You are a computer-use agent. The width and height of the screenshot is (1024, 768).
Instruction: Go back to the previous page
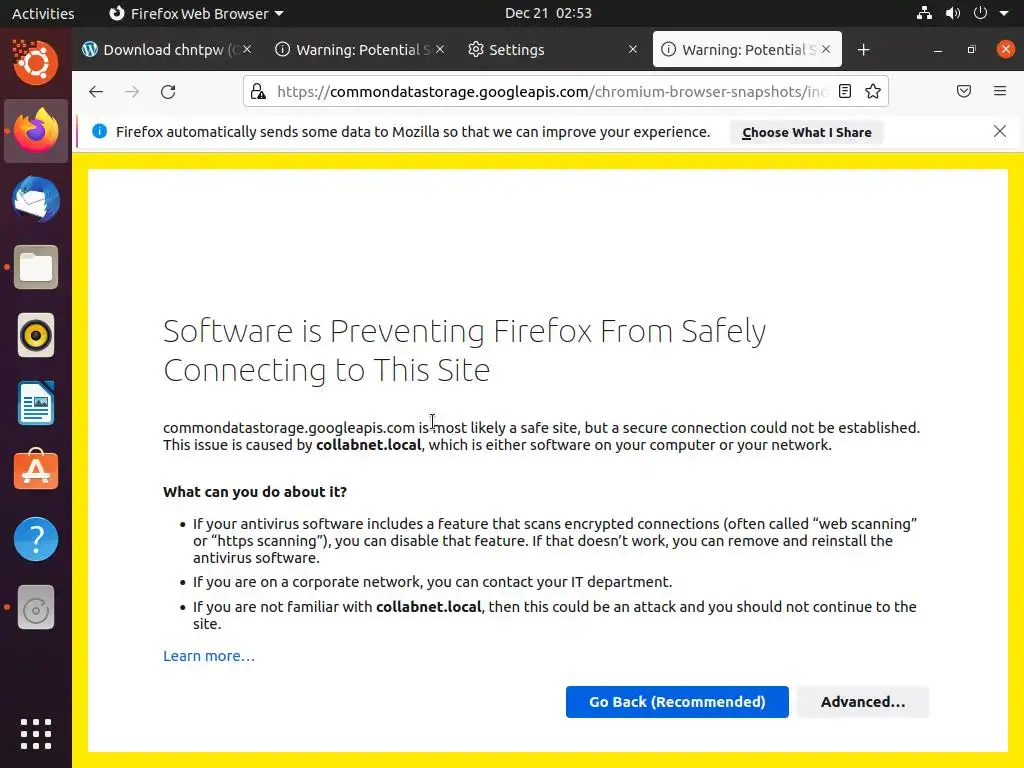(96, 92)
